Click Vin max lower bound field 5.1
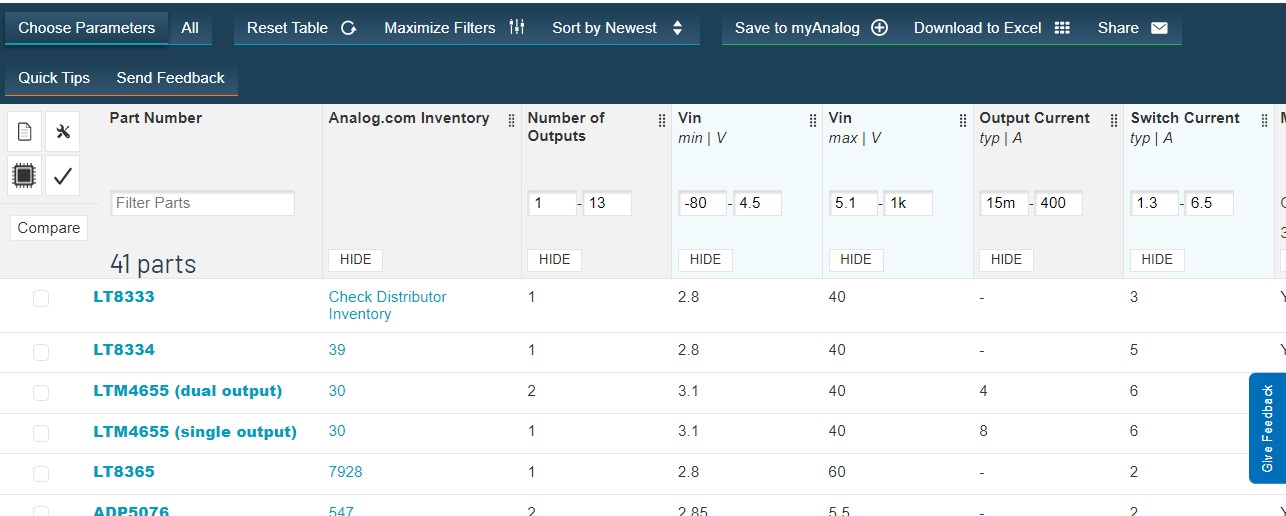Screen dimensions: 1286x516 pos(853,203)
